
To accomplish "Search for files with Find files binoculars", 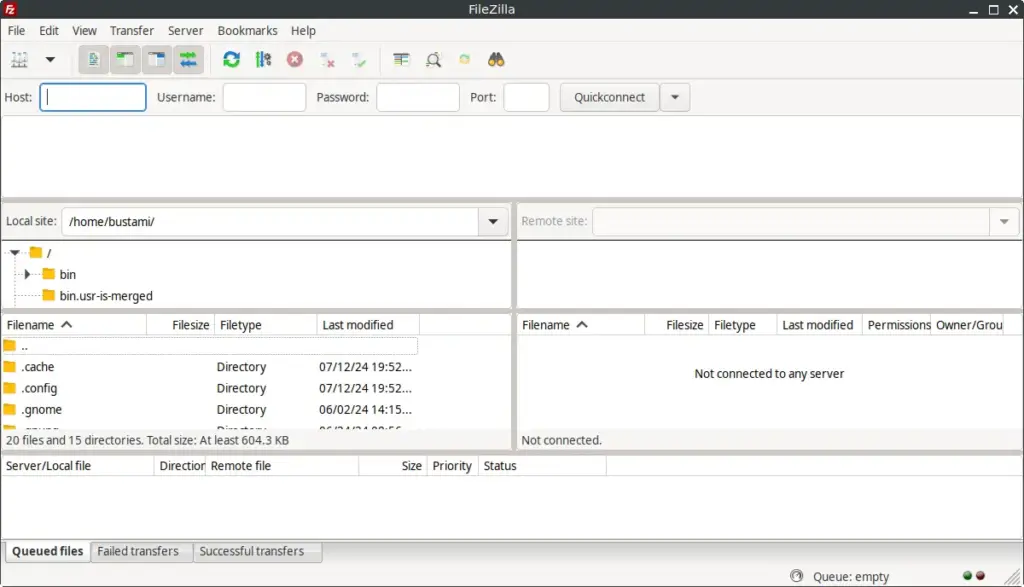I will 497,59.
